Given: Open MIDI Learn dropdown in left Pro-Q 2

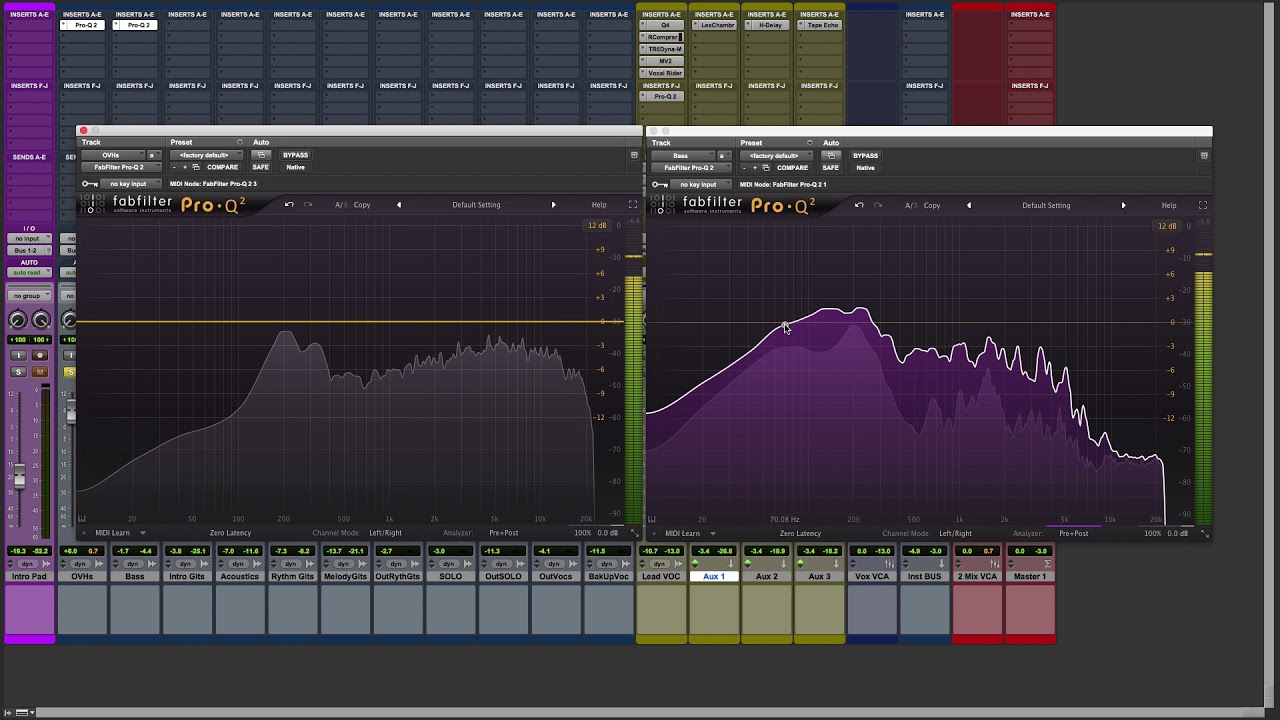Looking at the screenshot, I should 120,533.
